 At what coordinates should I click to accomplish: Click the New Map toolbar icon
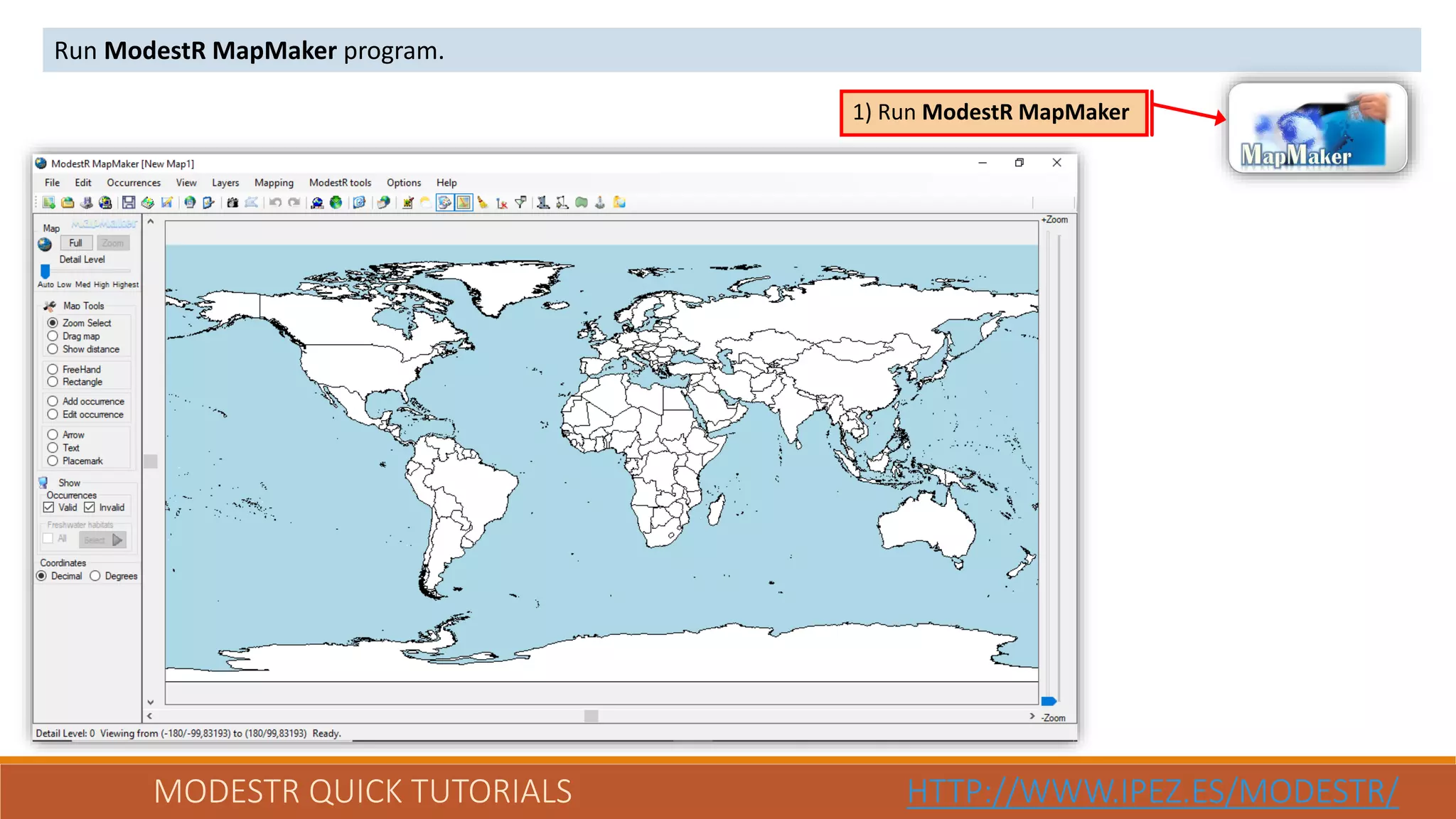pyautogui.click(x=48, y=203)
